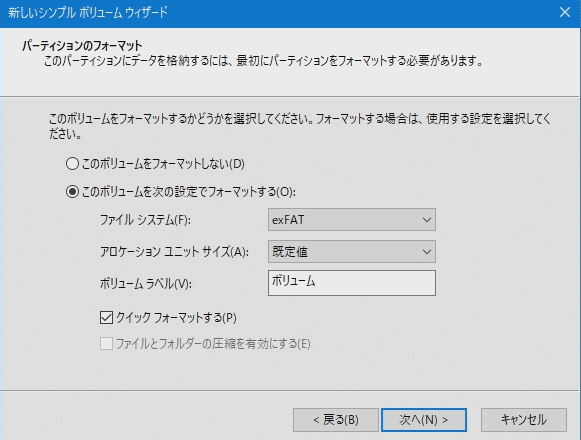Click the '< 戻る(B)' button
This screenshot has height=440, width=581.
(x=336, y=420)
